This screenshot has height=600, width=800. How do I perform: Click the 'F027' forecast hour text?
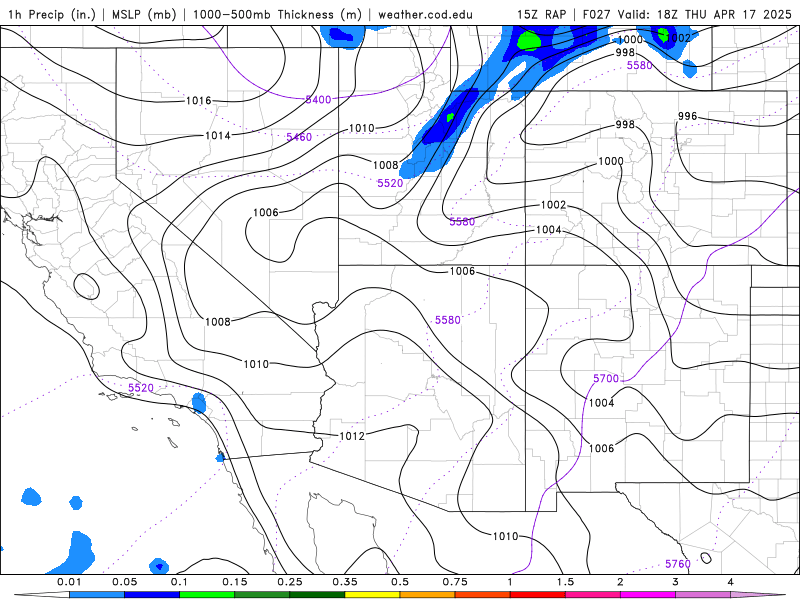(596, 14)
